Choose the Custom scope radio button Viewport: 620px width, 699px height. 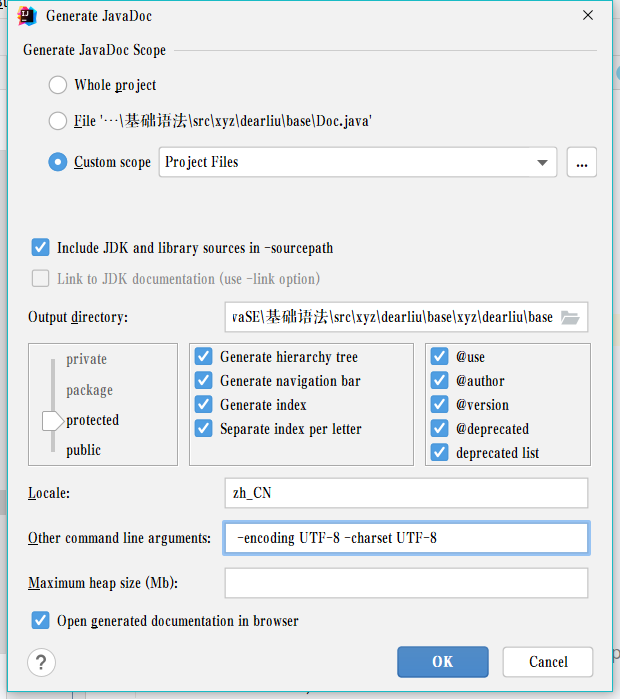point(58,162)
